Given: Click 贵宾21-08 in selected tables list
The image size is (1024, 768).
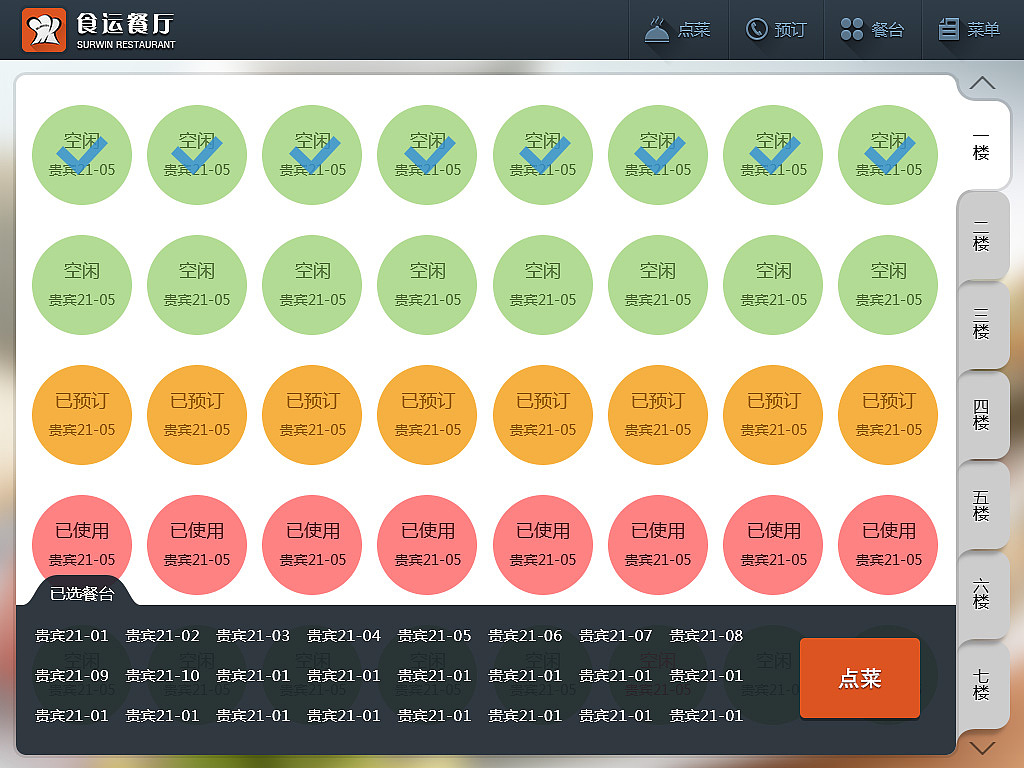Looking at the screenshot, I should pyautogui.click(x=707, y=635).
